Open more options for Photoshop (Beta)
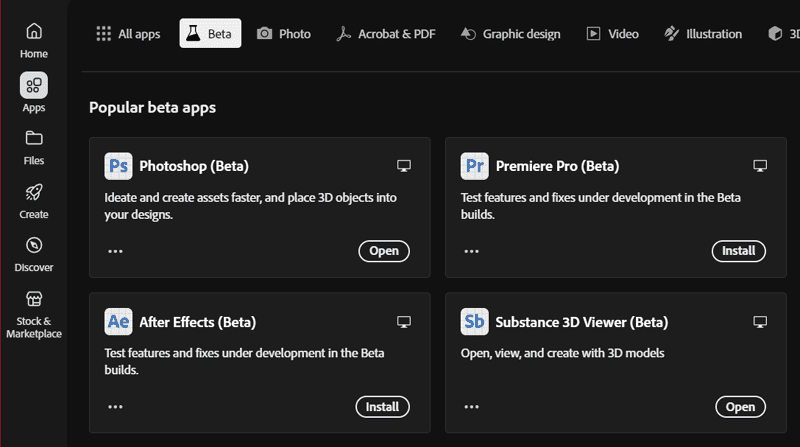Viewport: 800px width, 447px height. pos(115,251)
